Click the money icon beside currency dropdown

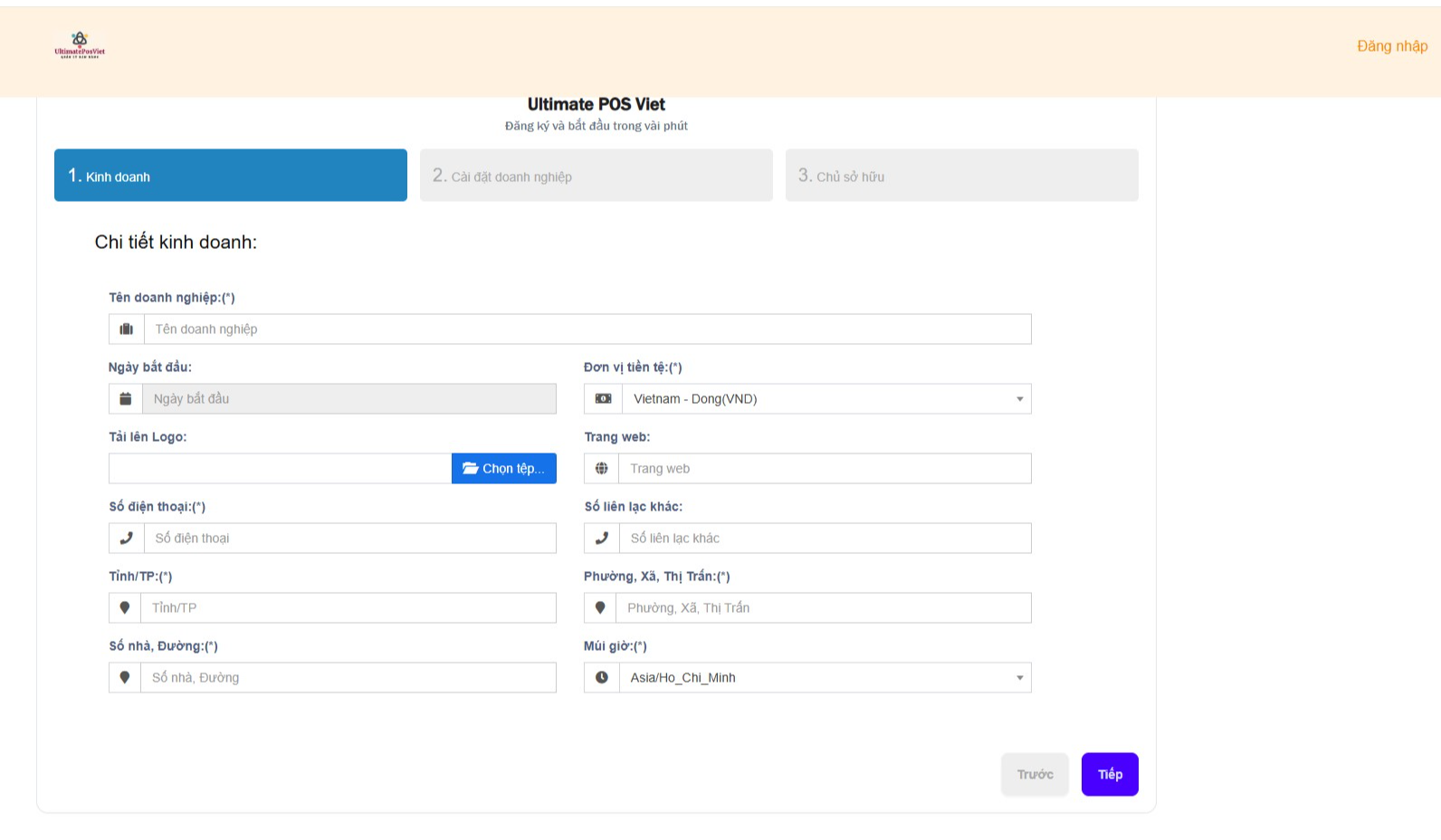point(603,399)
